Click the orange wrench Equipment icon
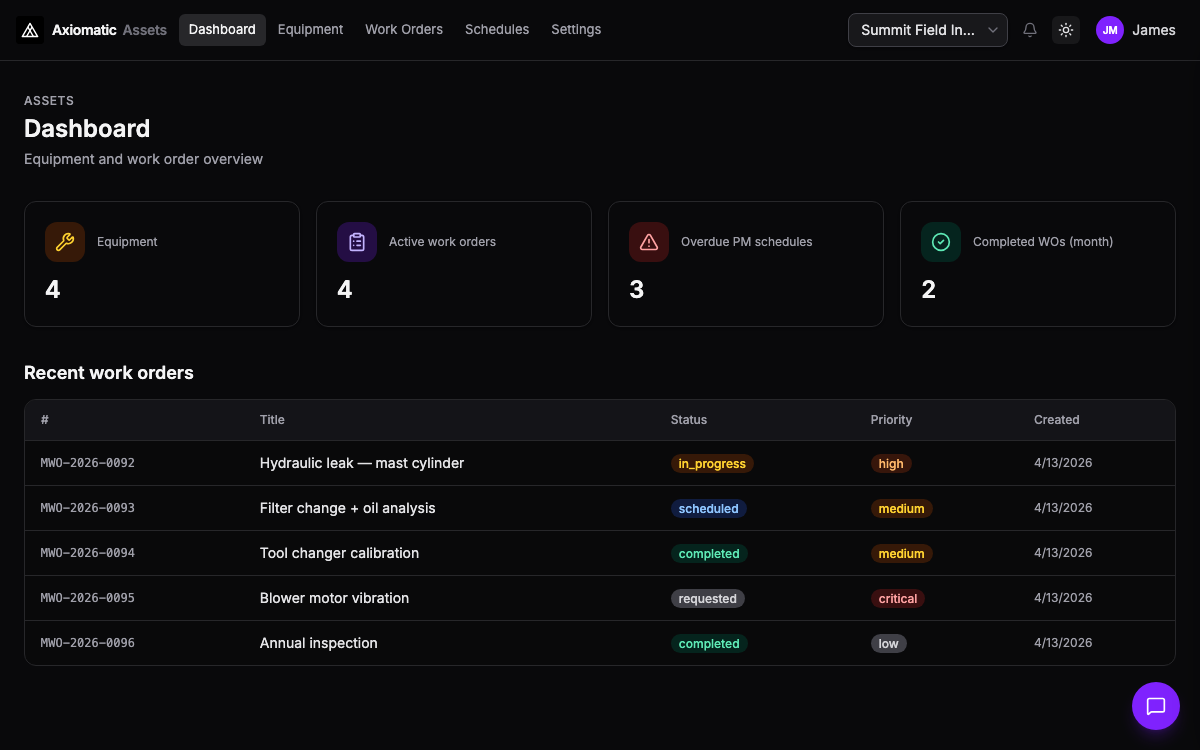1200x750 pixels. tap(65, 242)
